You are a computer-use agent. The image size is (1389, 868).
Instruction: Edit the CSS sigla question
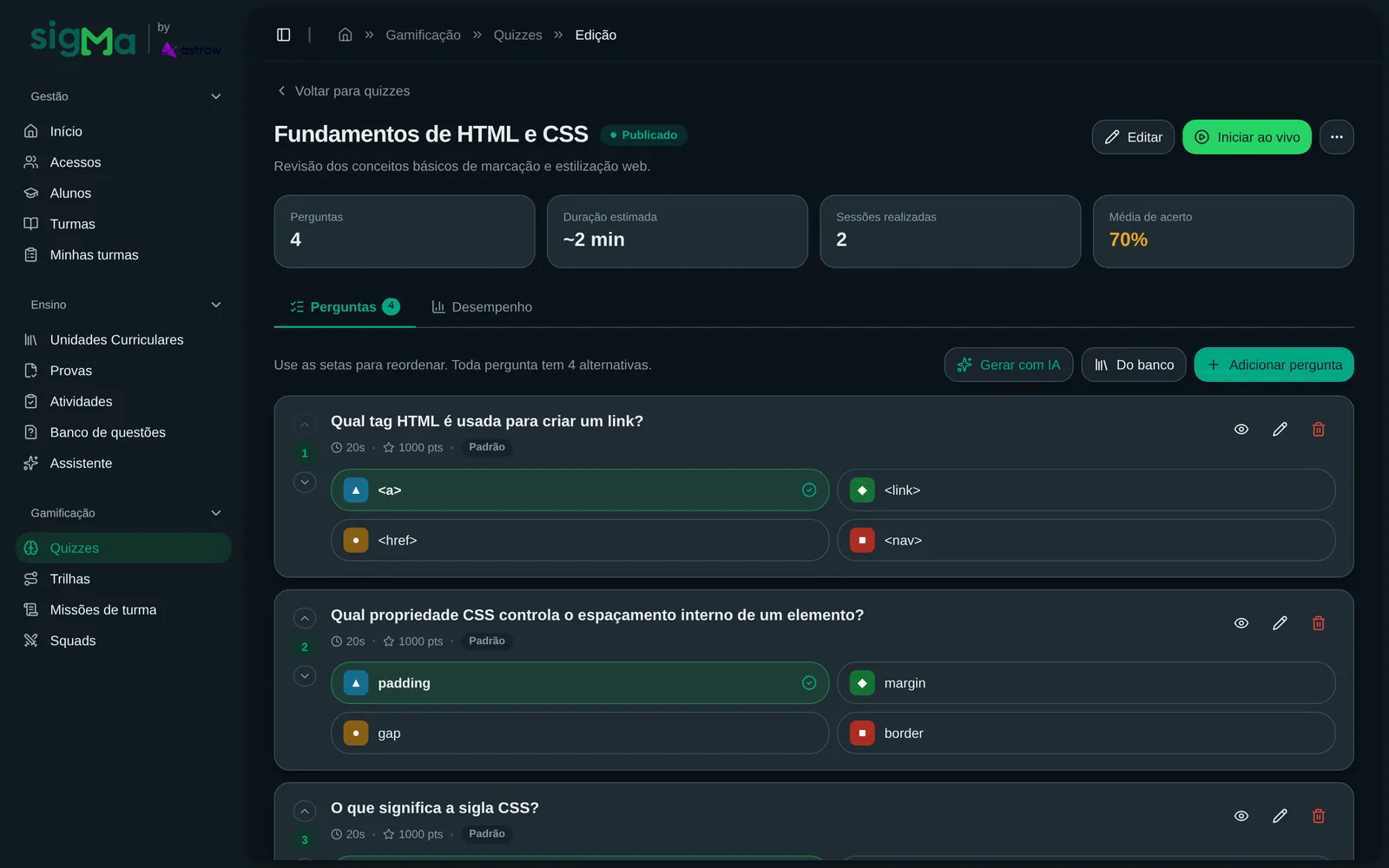[1280, 815]
